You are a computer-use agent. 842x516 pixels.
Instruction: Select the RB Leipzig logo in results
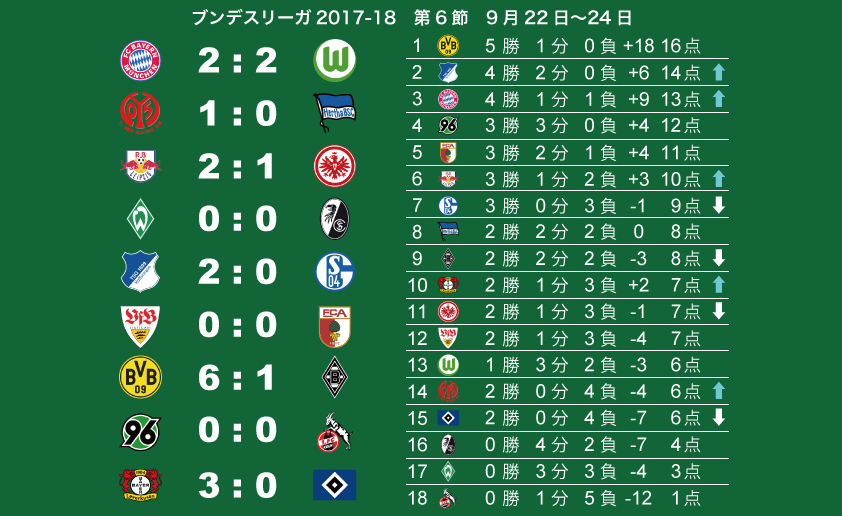pyautogui.click(x=140, y=166)
